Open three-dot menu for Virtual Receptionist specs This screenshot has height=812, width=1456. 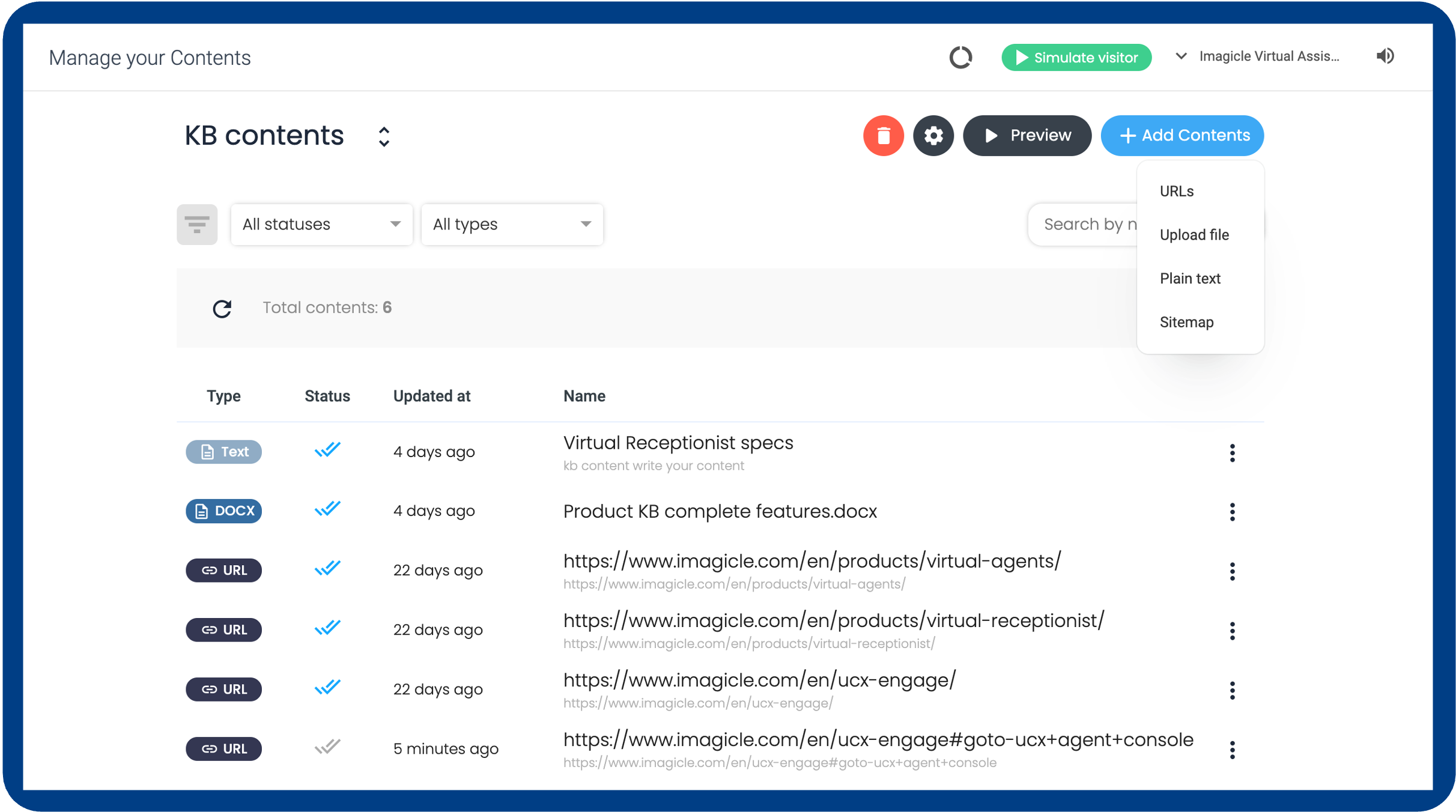click(x=1232, y=453)
